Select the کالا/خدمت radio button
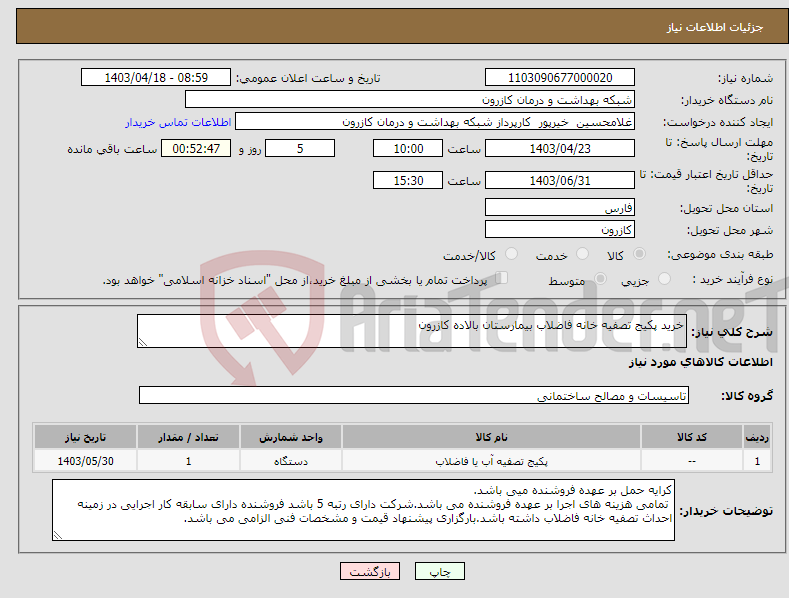The image size is (789, 598). tap(511, 254)
